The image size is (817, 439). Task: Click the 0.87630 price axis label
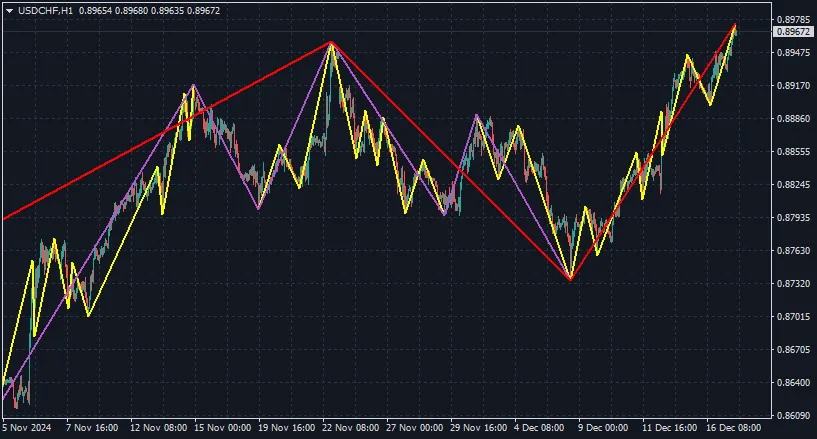click(791, 250)
